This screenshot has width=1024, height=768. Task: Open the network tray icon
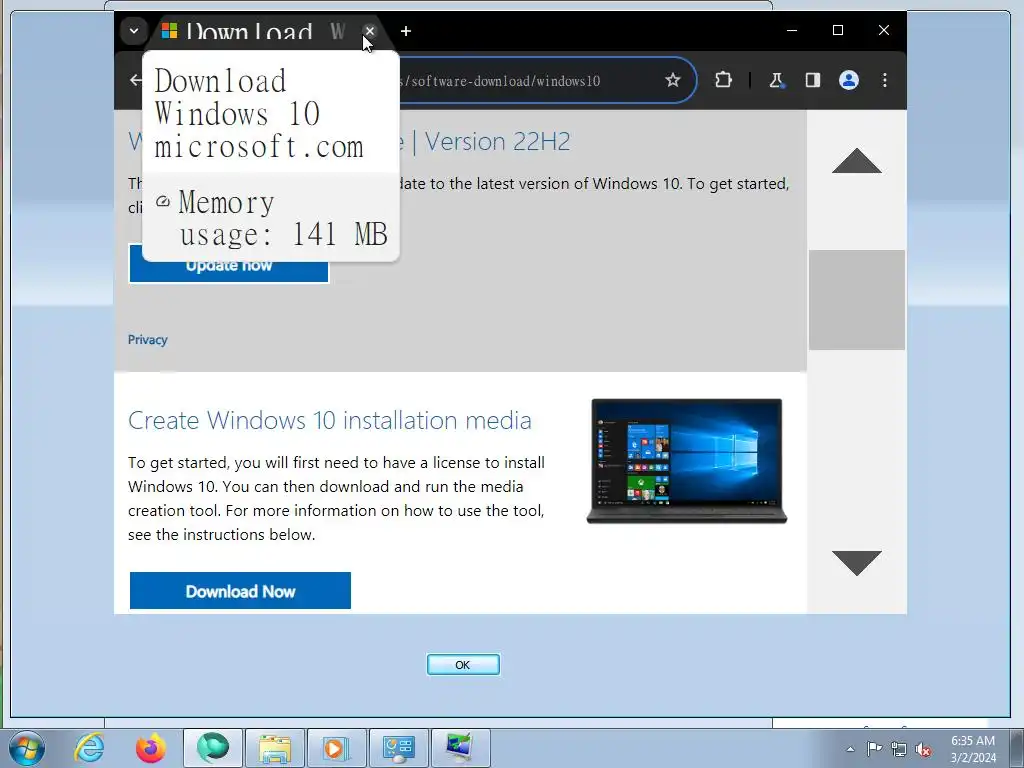(899, 749)
